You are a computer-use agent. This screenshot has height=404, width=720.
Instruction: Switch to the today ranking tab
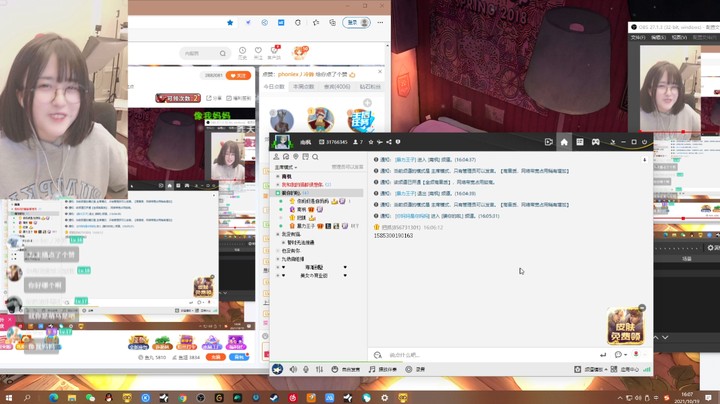(274, 87)
